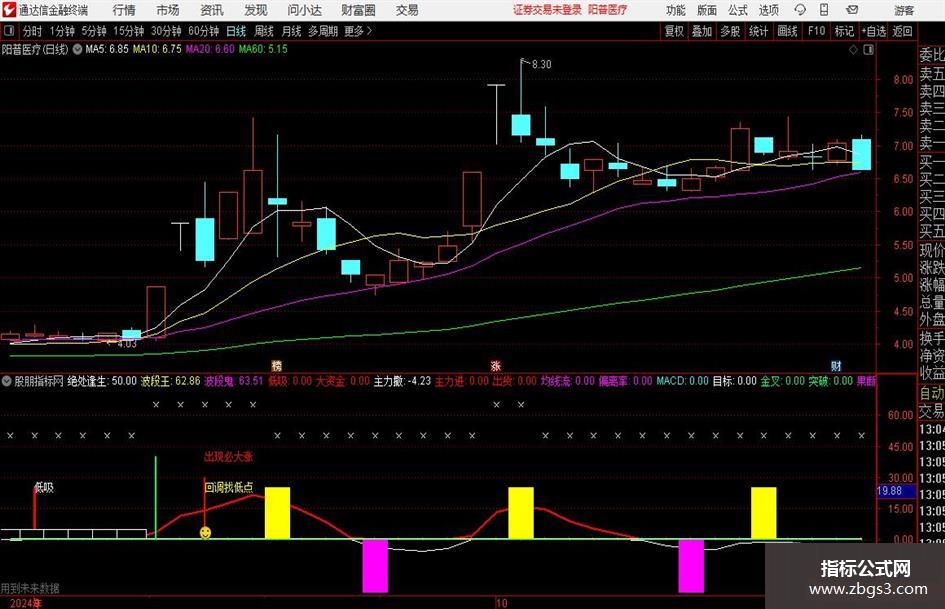Open the 多周期 multi-period view
The height and width of the screenshot is (609, 945).
322,31
